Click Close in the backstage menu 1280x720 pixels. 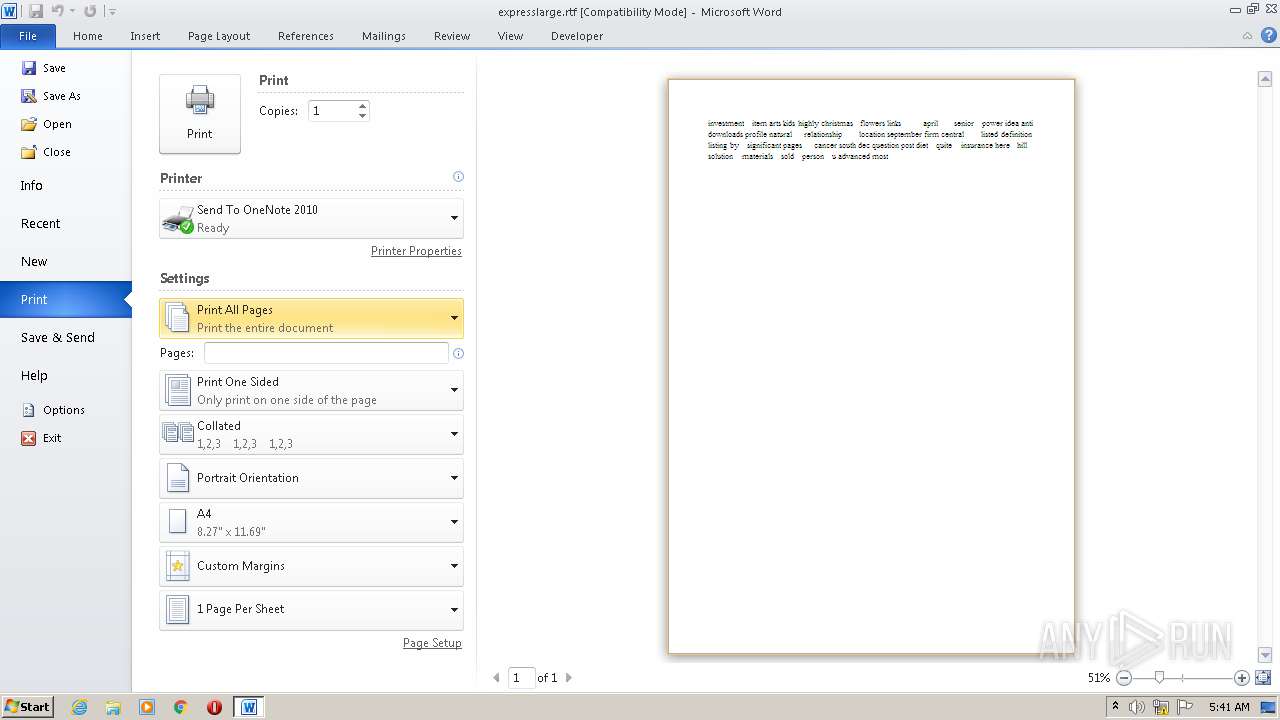coord(46,152)
